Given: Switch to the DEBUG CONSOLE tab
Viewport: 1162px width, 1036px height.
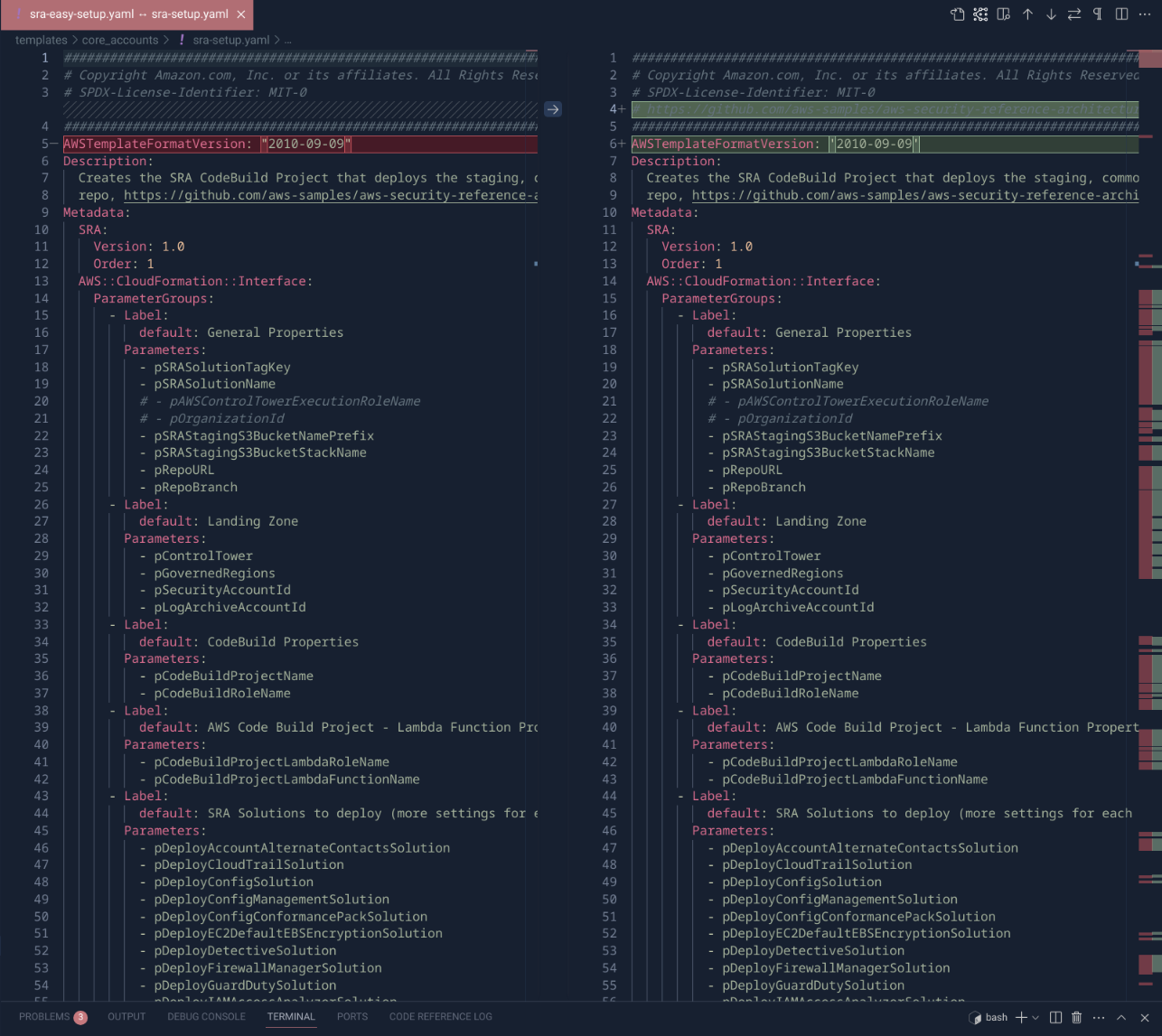Looking at the screenshot, I should [206, 1016].
